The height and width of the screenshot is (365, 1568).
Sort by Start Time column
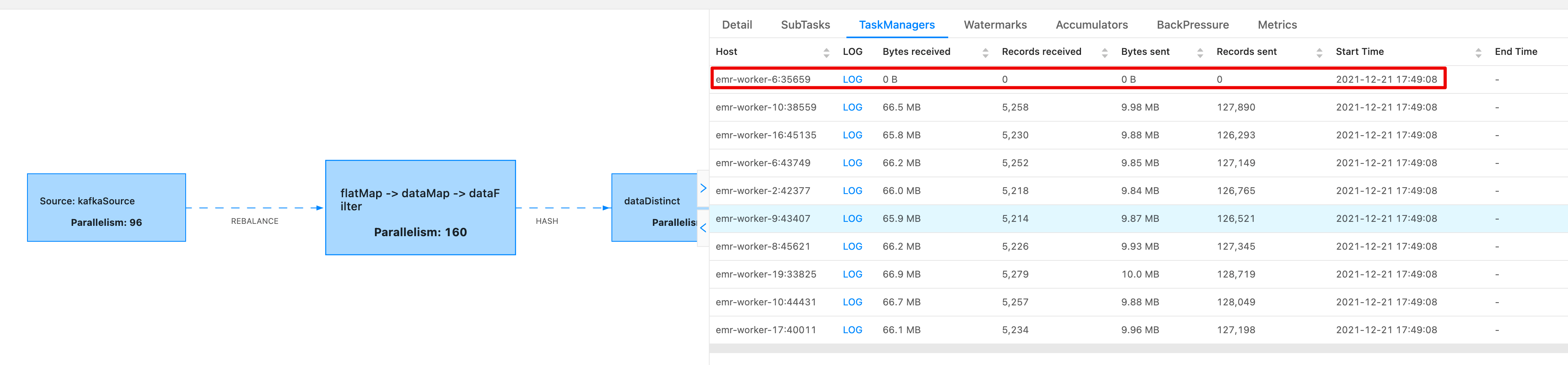click(x=1478, y=52)
